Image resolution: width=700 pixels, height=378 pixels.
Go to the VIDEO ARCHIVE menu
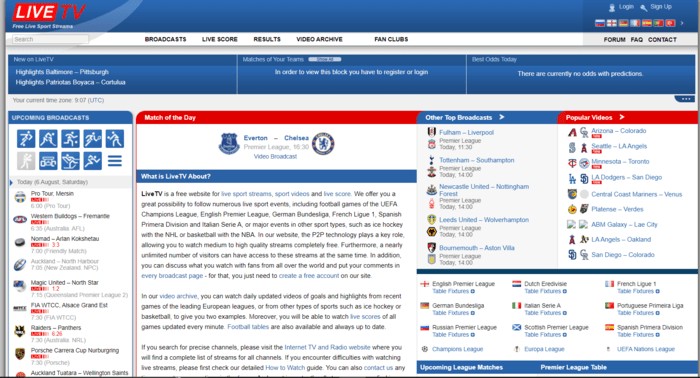pyautogui.click(x=319, y=39)
